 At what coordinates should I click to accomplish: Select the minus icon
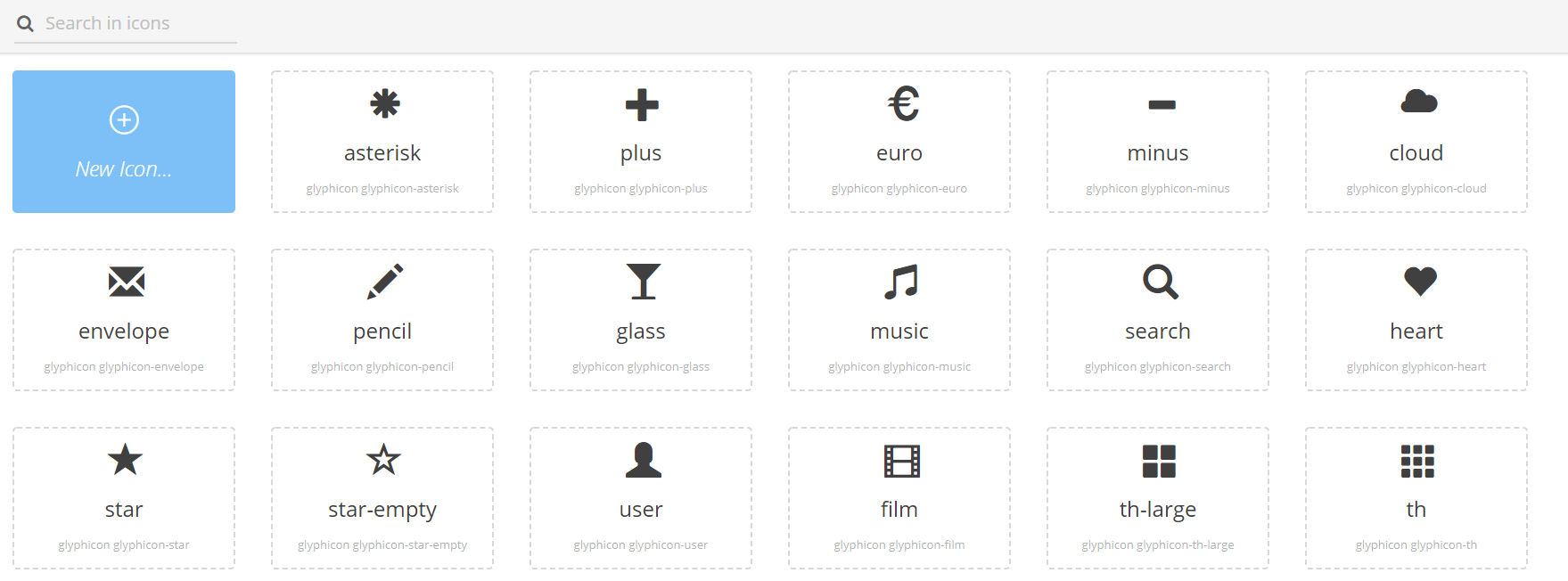click(1161, 105)
